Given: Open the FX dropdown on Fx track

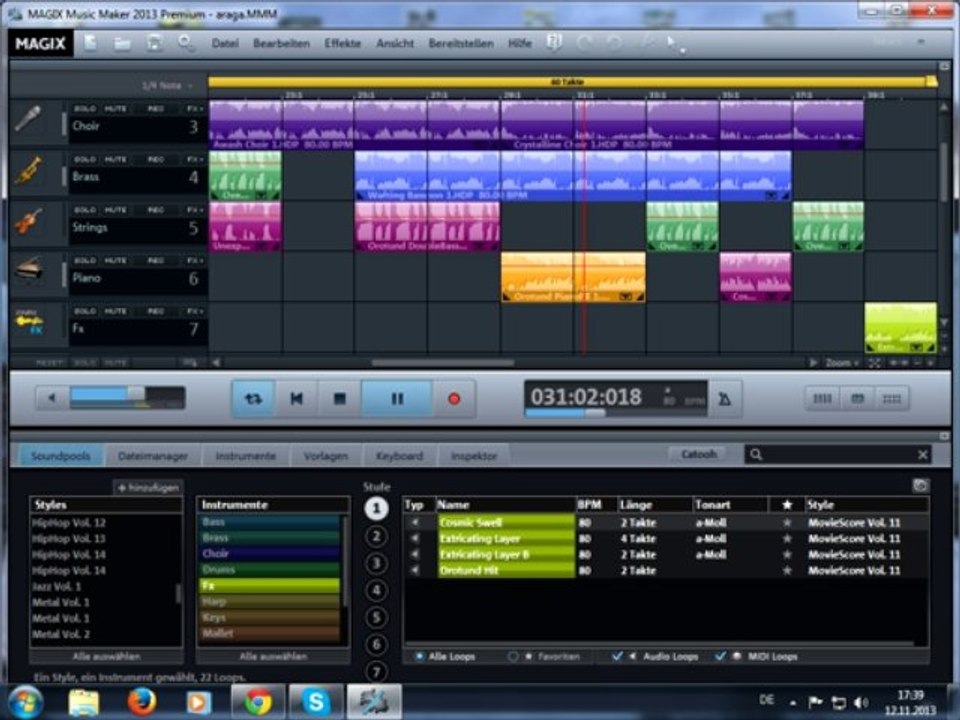Looking at the screenshot, I should 195,312.
